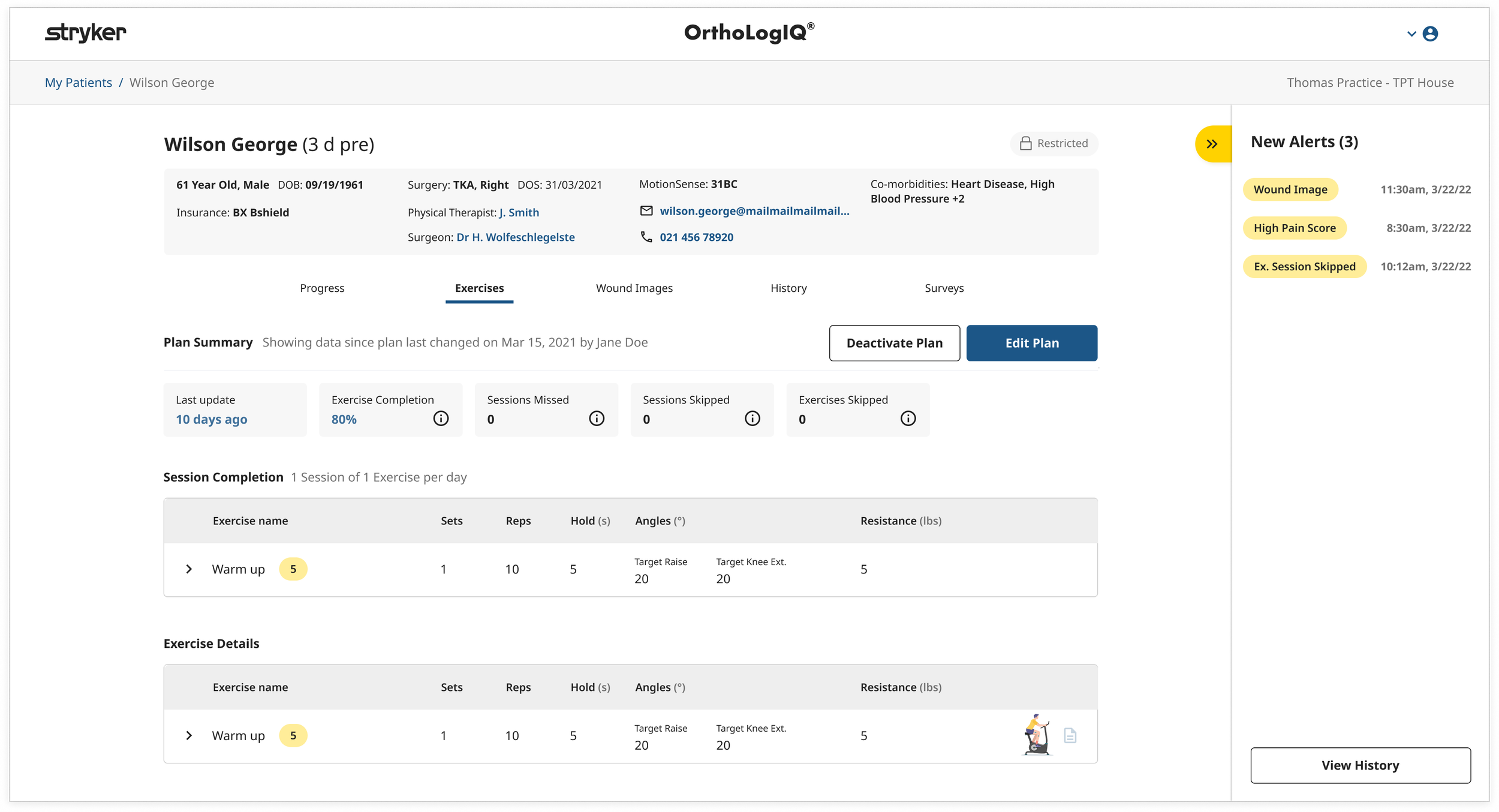Click the user profile avatar icon
Screen dimensions: 1499x812
1430,34
